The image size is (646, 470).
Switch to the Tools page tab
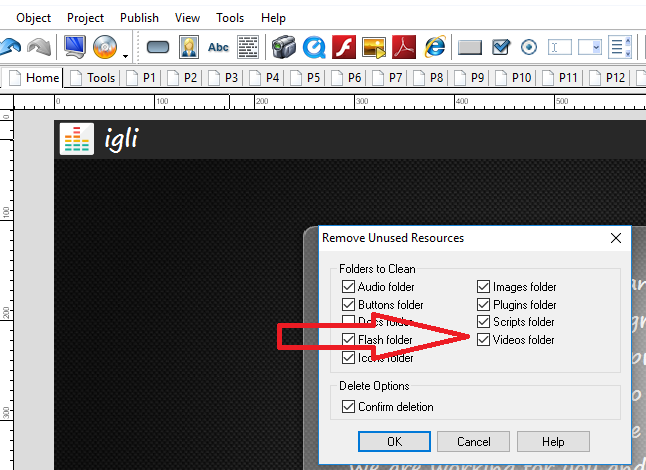pyautogui.click(x=93, y=77)
